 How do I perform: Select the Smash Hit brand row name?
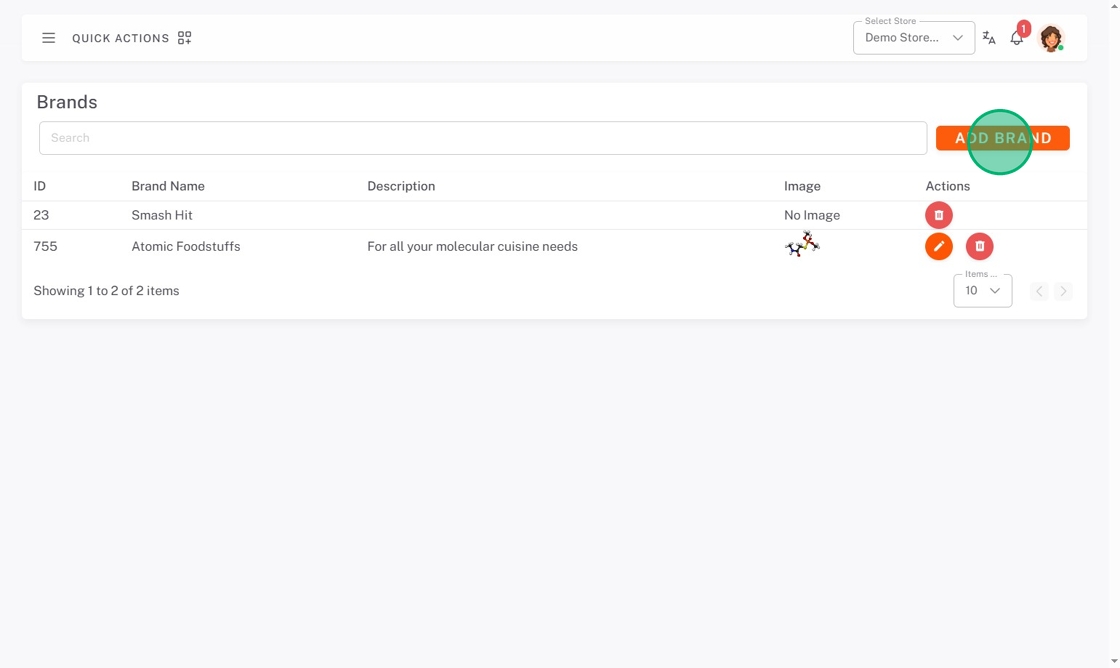(162, 215)
